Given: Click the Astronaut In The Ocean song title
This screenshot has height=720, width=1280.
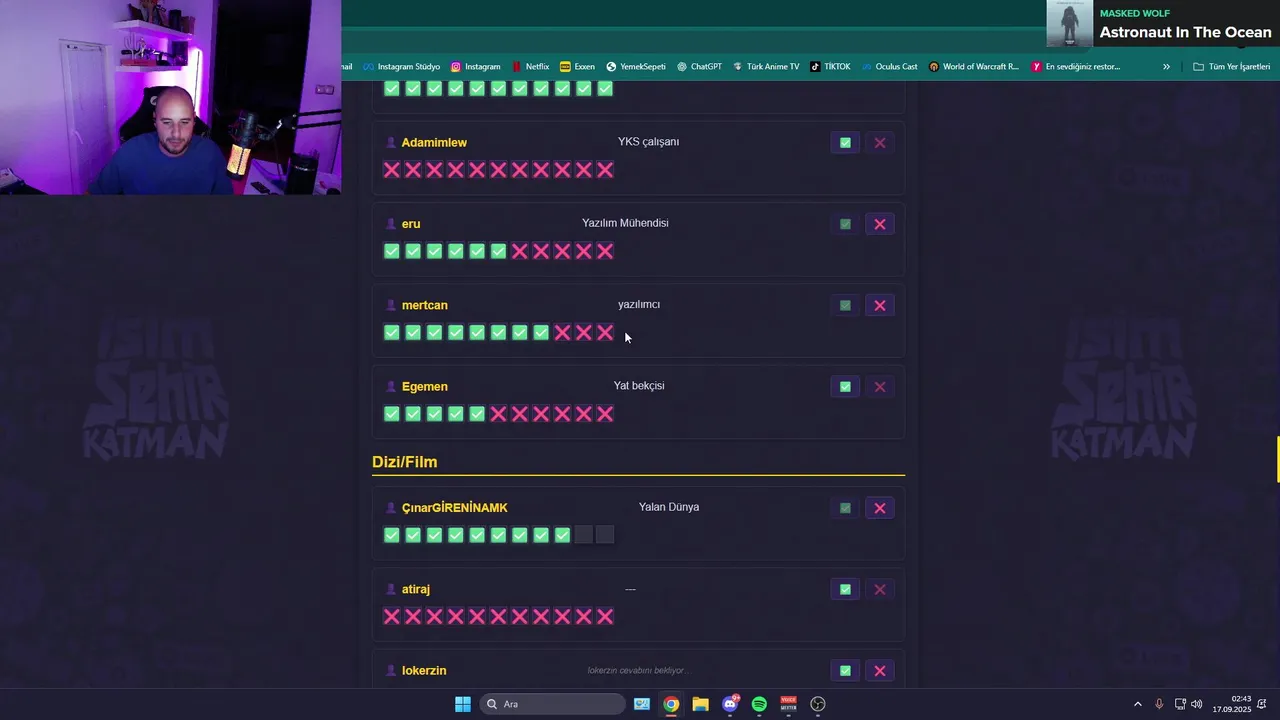Looking at the screenshot, I should (x=1185, y=32).
